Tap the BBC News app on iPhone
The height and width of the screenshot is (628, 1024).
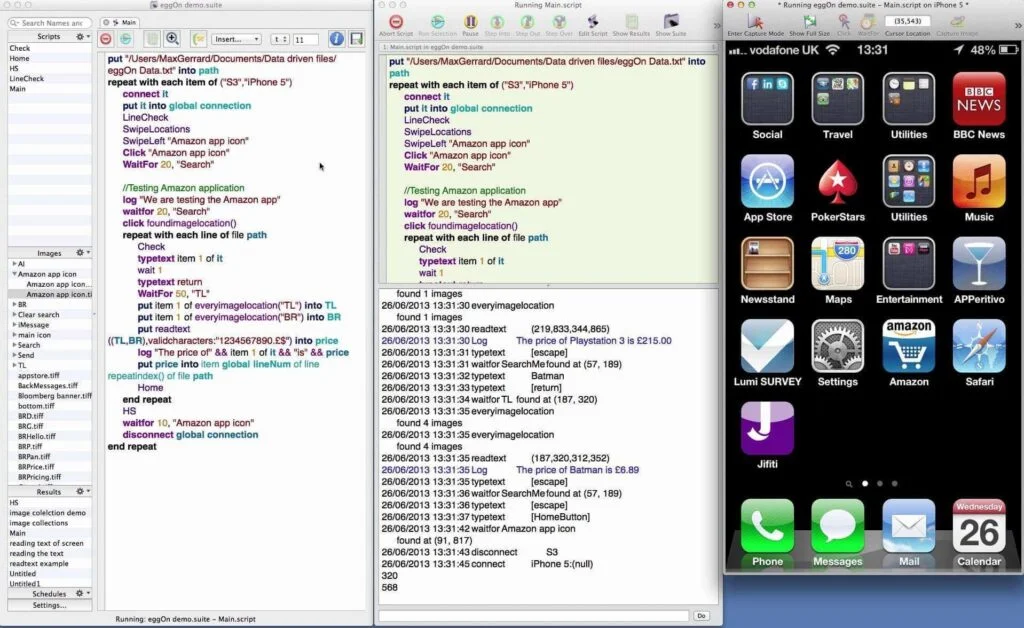[x=979, y=106]
